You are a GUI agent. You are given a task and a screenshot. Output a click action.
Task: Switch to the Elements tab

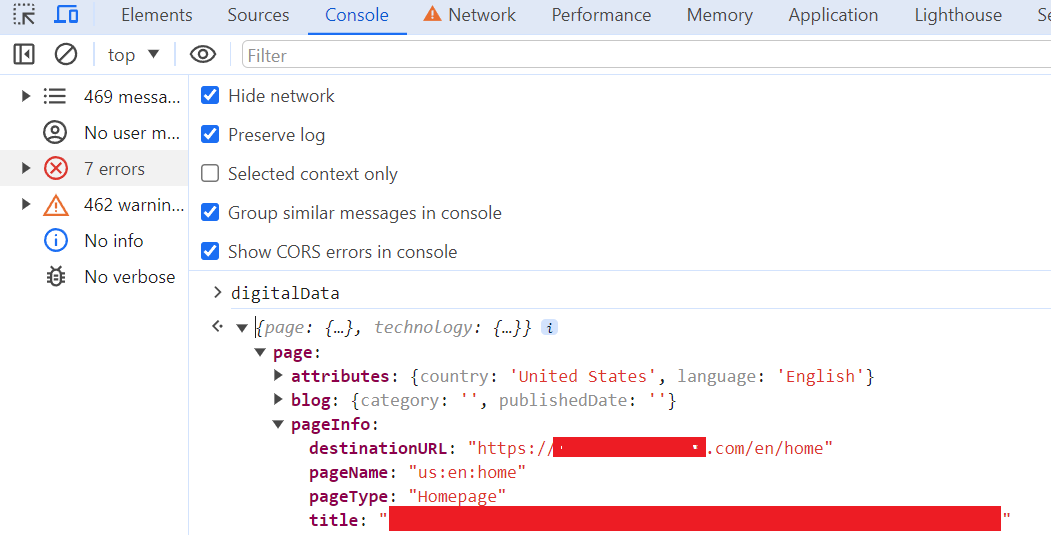(x=157, y=15)
